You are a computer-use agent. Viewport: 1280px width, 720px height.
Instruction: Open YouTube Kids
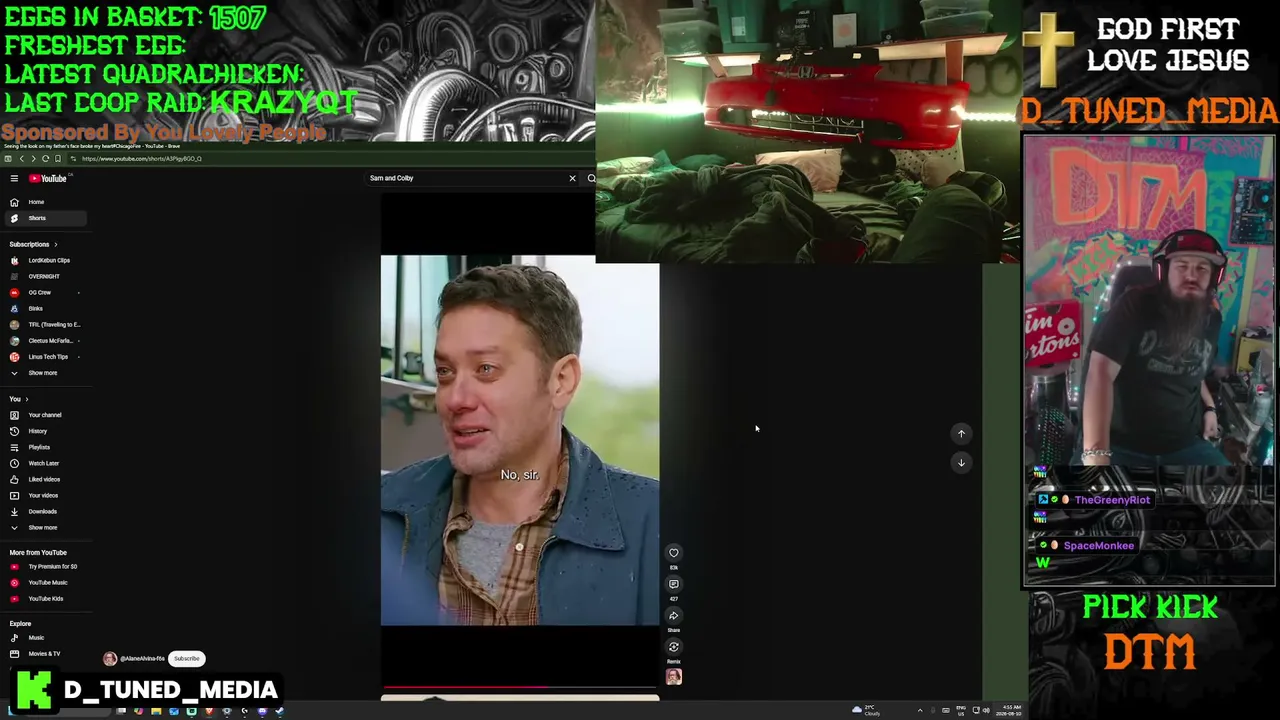pos(45,598)
